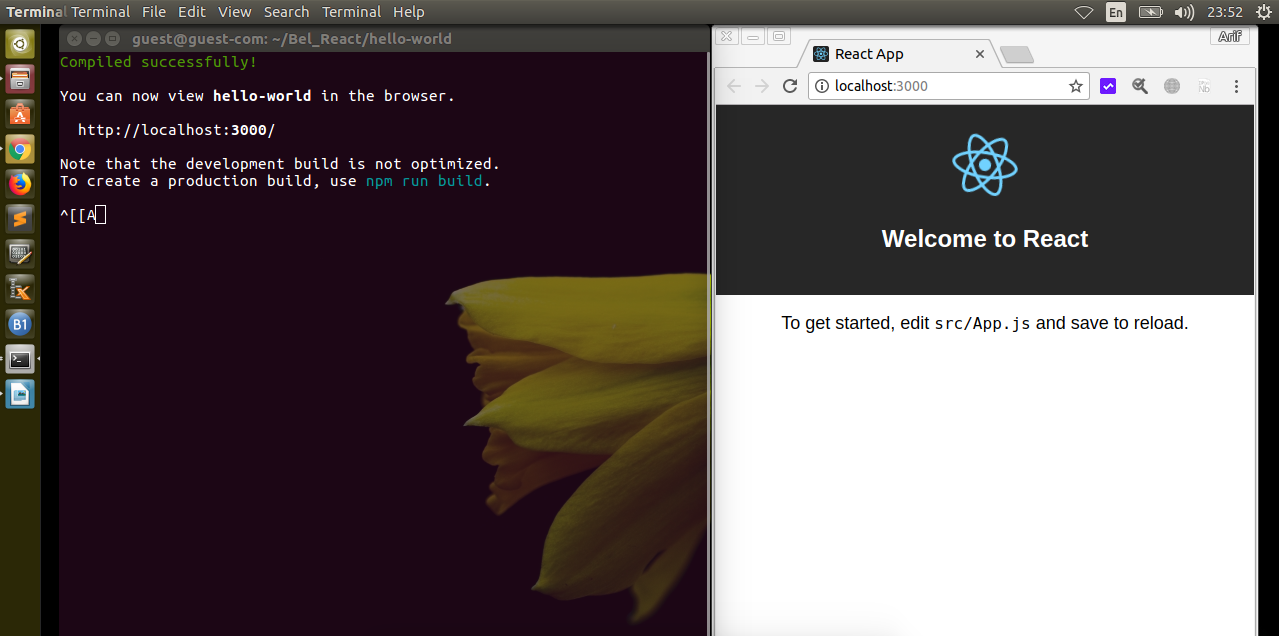
Task: Maximize the terminal window
Action: pyautogui.click(x=112, y=39)
